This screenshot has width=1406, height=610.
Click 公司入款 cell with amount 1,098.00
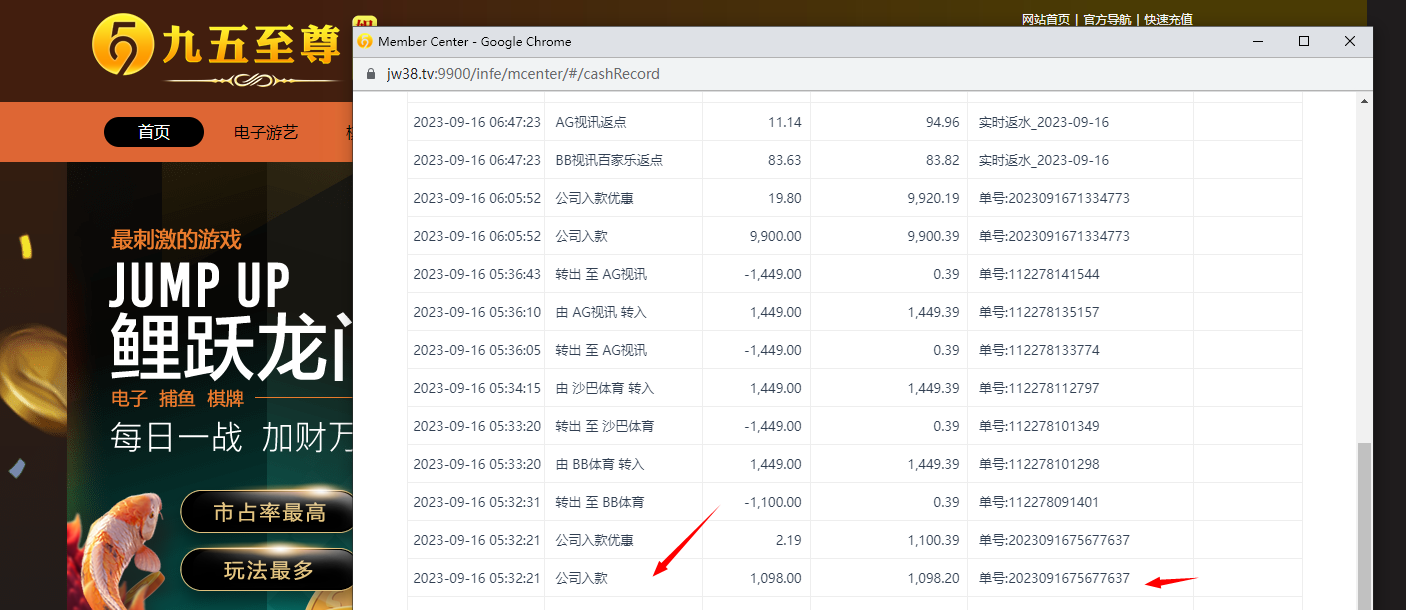[x=623, y=578]
